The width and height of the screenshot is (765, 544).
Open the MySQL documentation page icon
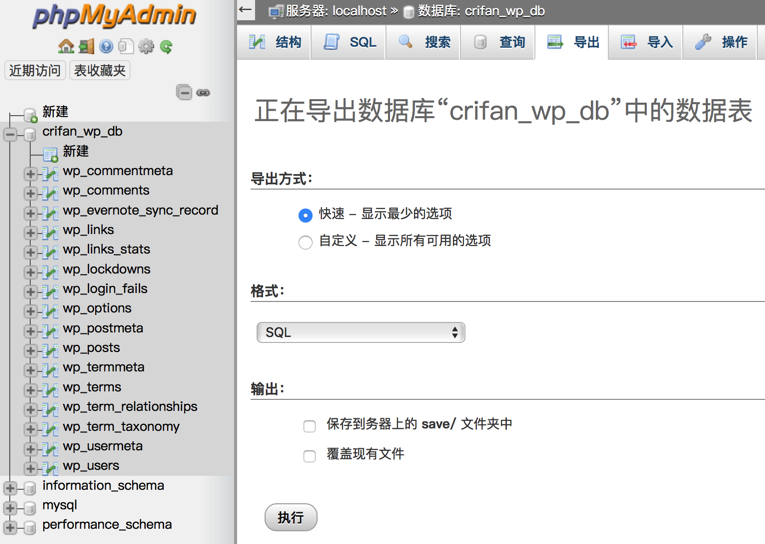click(x=126, y=46)
